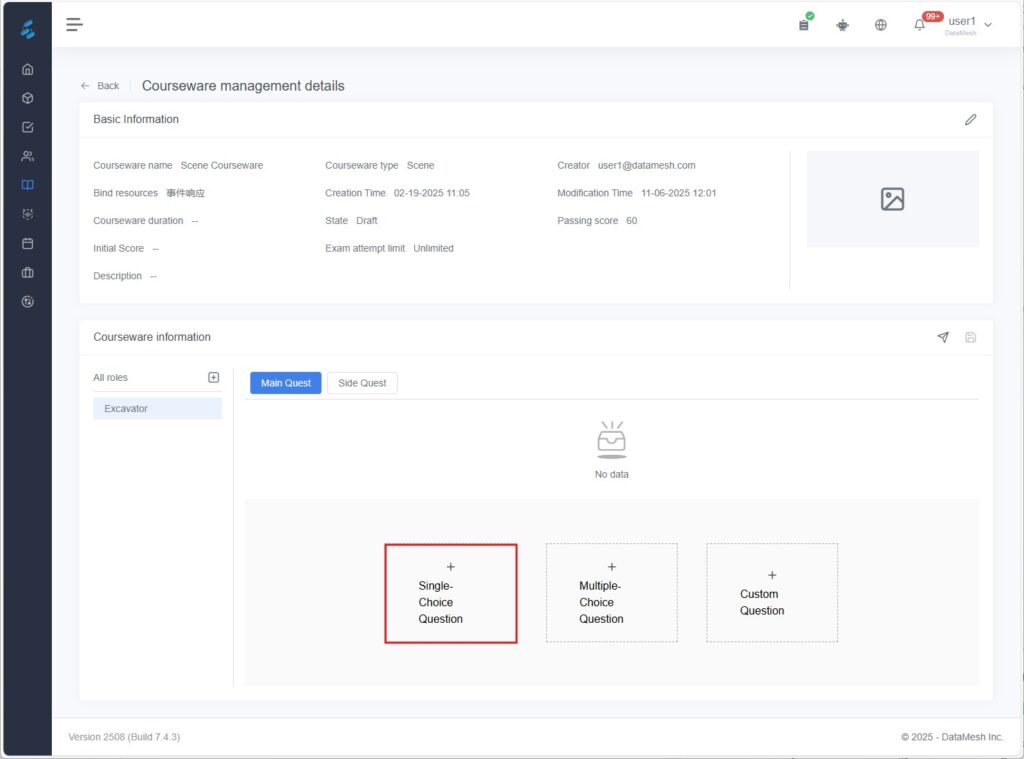Open the cube icon in the sidebar
Image resolution: width=1024 pixels, height=759 pixels.
(x=27, y=98)
